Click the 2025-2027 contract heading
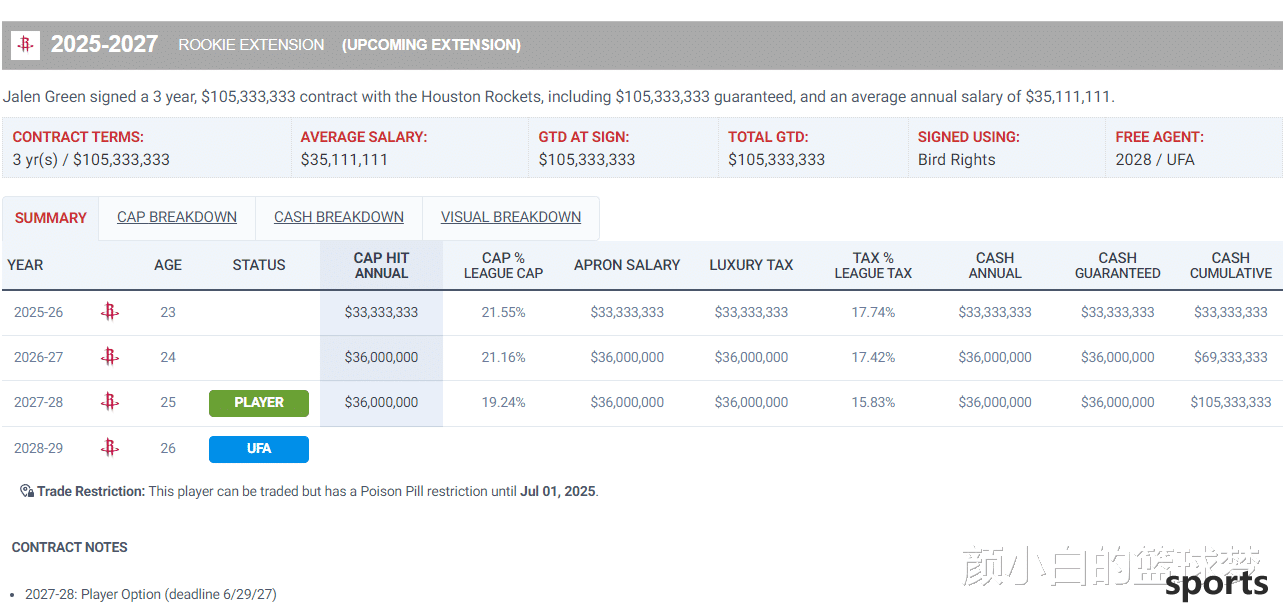Screen dimensions: 1283x615 (104, 45)
